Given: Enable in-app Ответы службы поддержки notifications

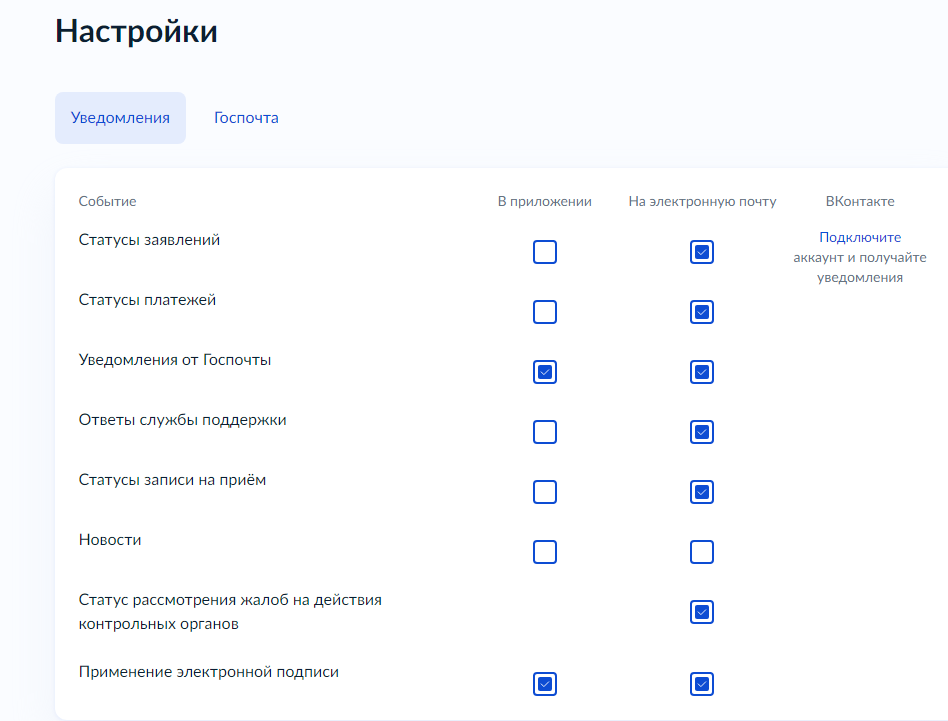Looking at the screenshot, I should pyautogui.click(x=545, y=432).
